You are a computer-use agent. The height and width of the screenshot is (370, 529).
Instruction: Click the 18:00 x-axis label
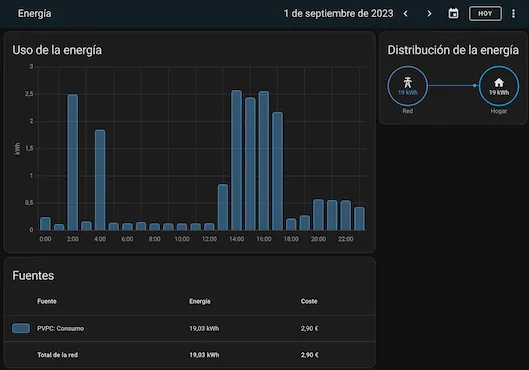tap(291, 239)
